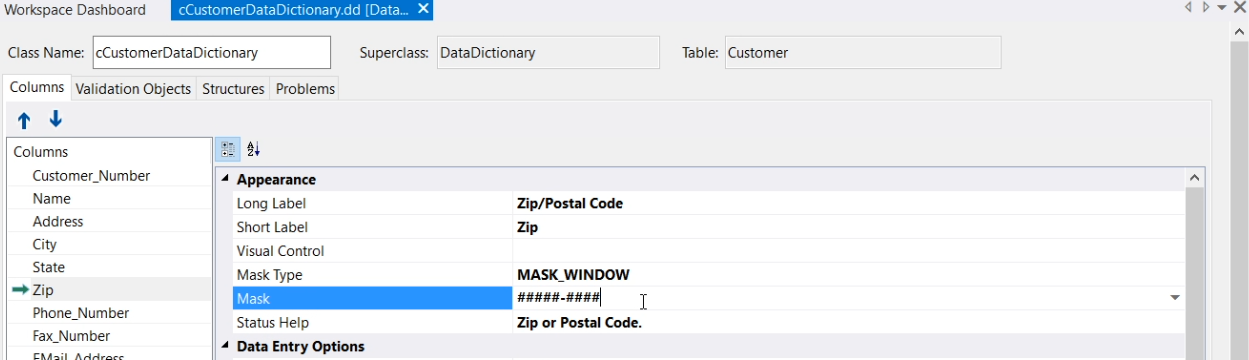Open the document tabs list dropdown
This screenshot has width=1249, height=360.
coord(1223,8)
